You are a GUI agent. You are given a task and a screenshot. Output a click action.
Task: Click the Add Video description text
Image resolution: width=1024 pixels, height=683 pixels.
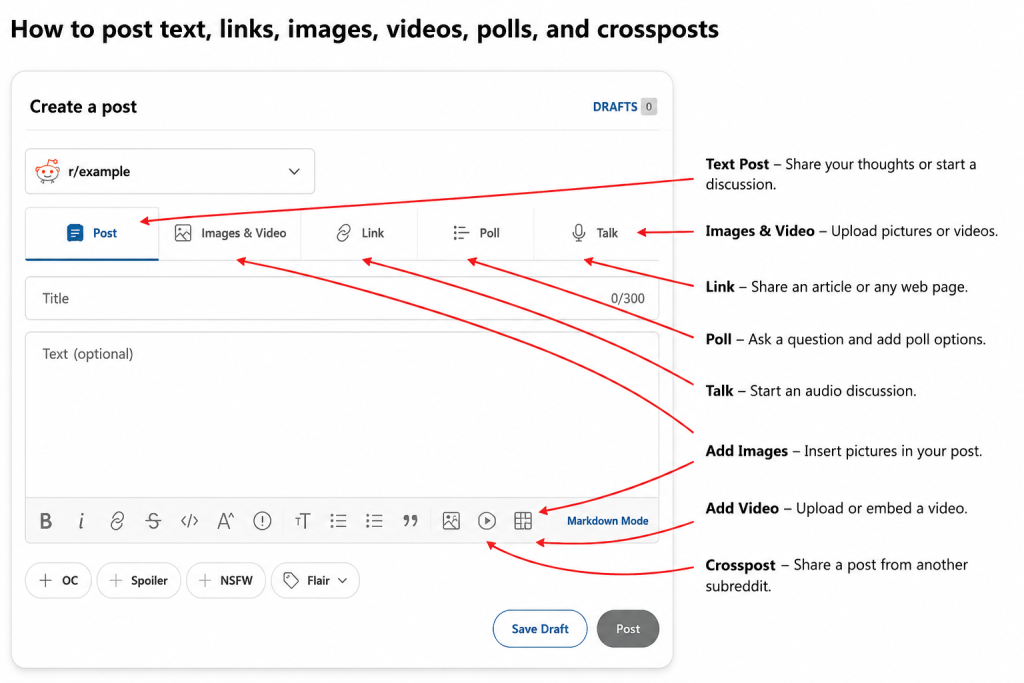click(837, 508)
